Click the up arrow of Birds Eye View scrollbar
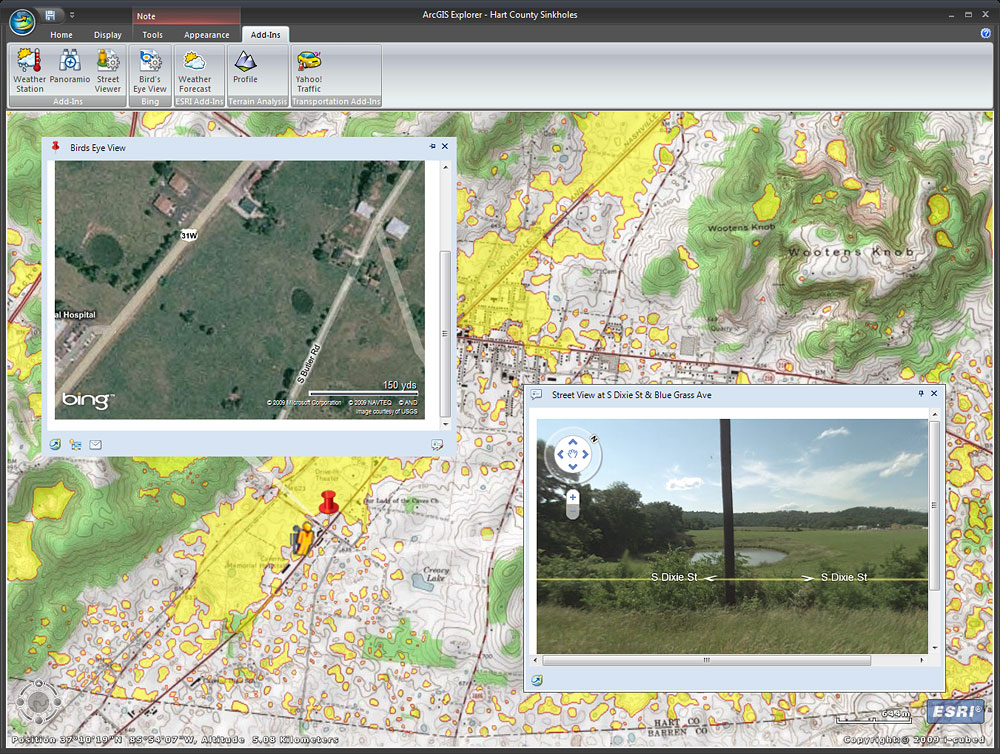The image size is (1000, 754). pos(445,167)
